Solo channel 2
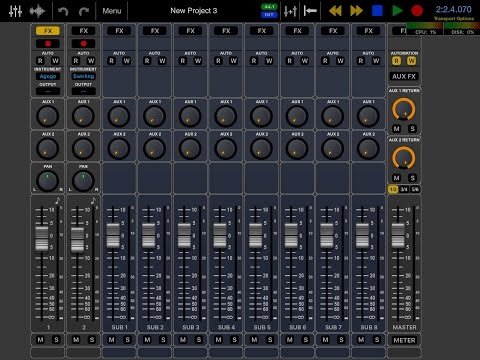 point(92,340)
